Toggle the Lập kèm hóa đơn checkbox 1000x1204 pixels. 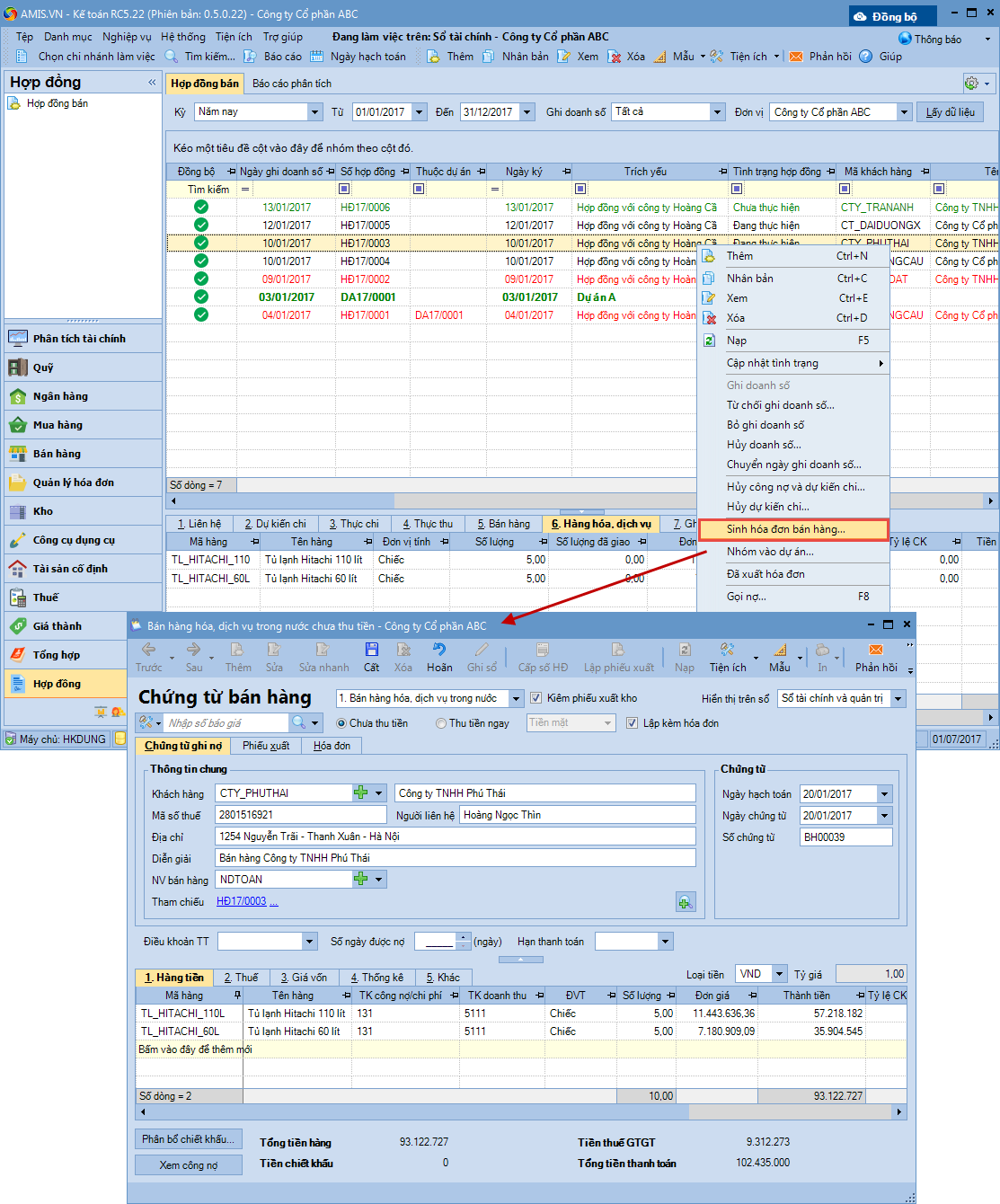click(x=632, y=723)
